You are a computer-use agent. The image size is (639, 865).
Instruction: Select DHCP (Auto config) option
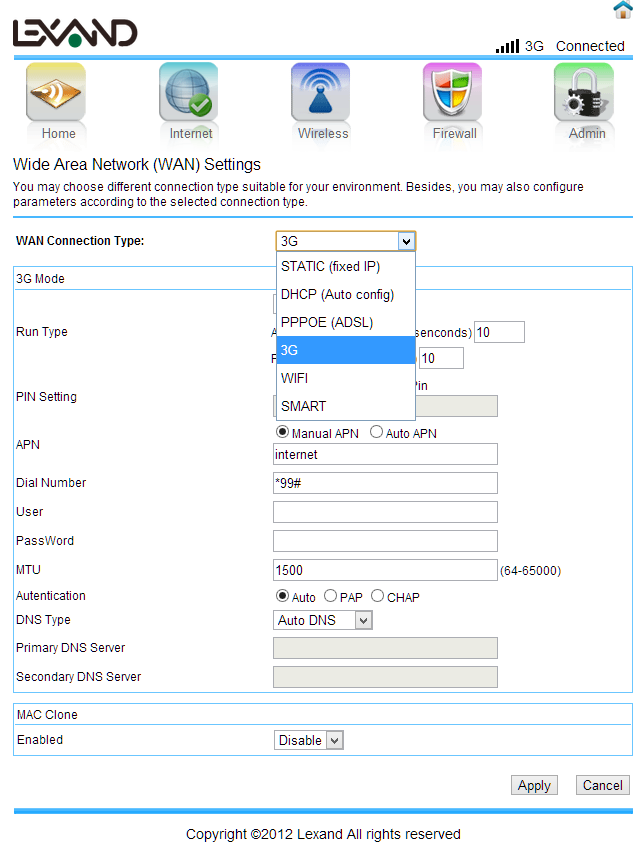(345, 295)
